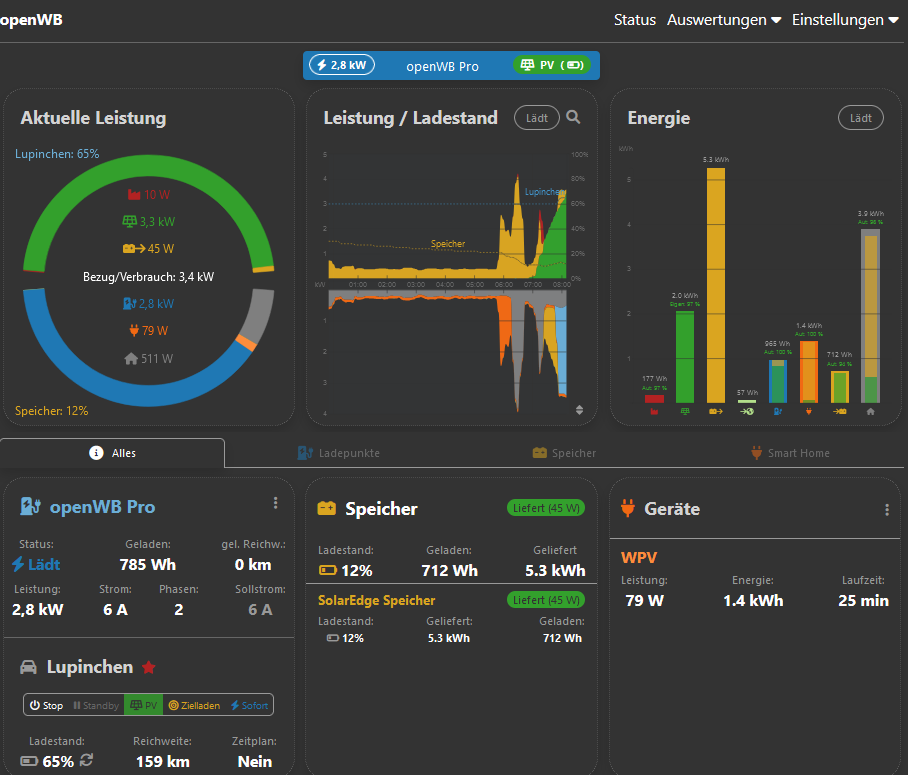Click the grey house arc of the power ring
The width and height of the screenshot is (908, 775).
point(261,316)
